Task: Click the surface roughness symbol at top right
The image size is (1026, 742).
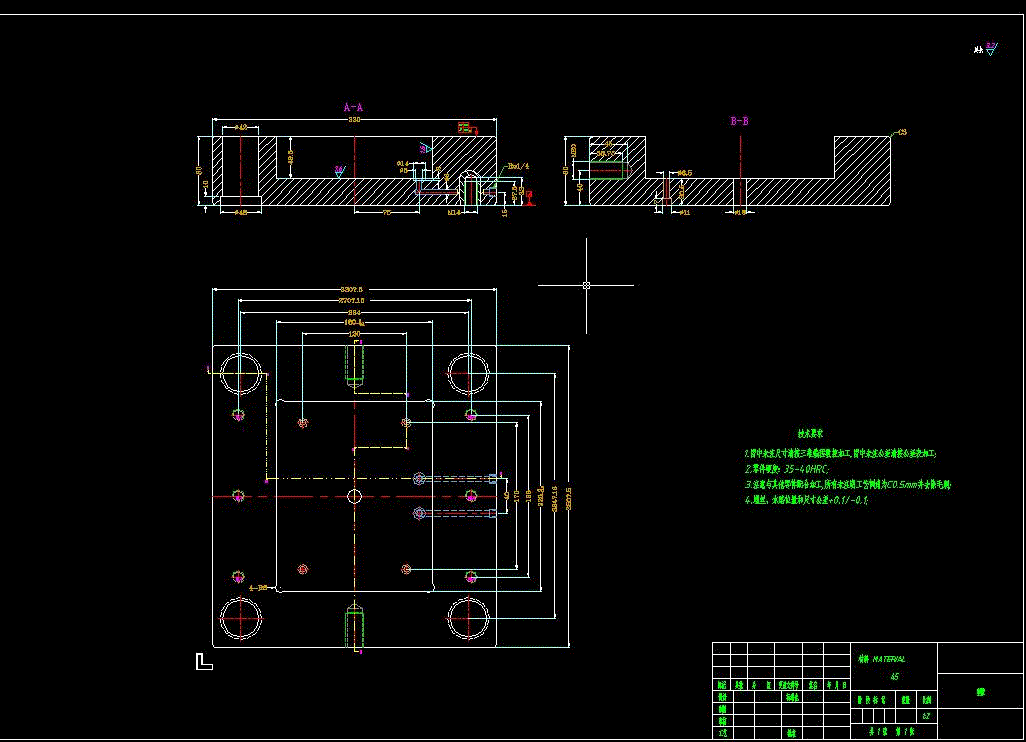Action: [991, 50]
